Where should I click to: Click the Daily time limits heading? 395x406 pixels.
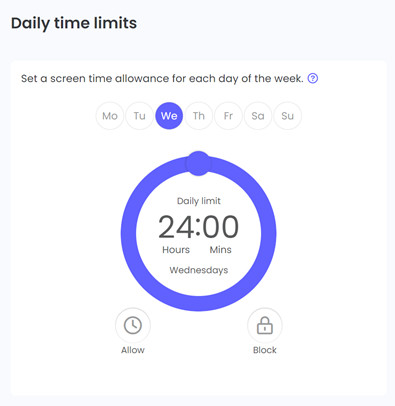pos(74,24)
